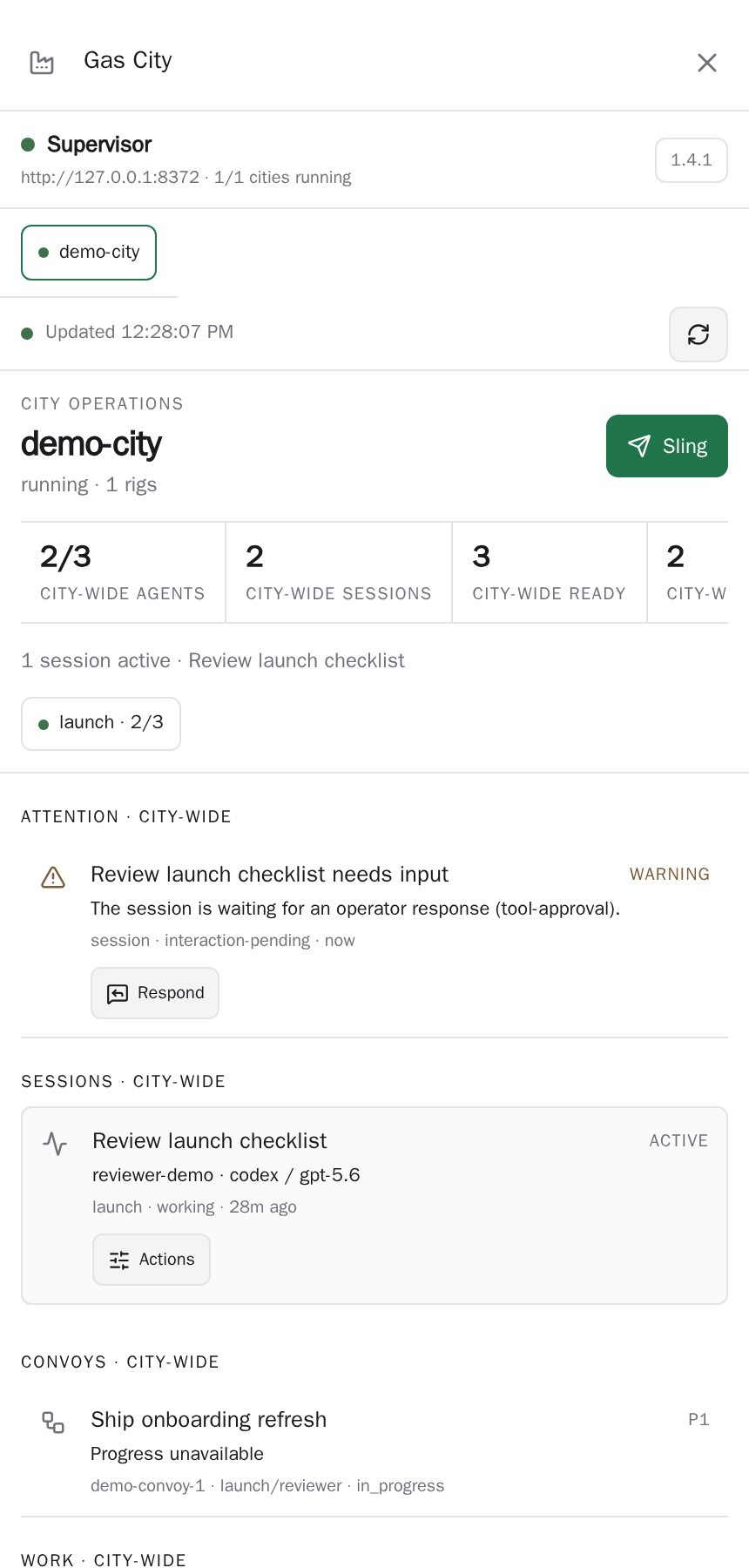This screenshot has width=749, height=1568.
Task: Open Actions for Review launch checklist
Action: click(x=152, y=1260)
